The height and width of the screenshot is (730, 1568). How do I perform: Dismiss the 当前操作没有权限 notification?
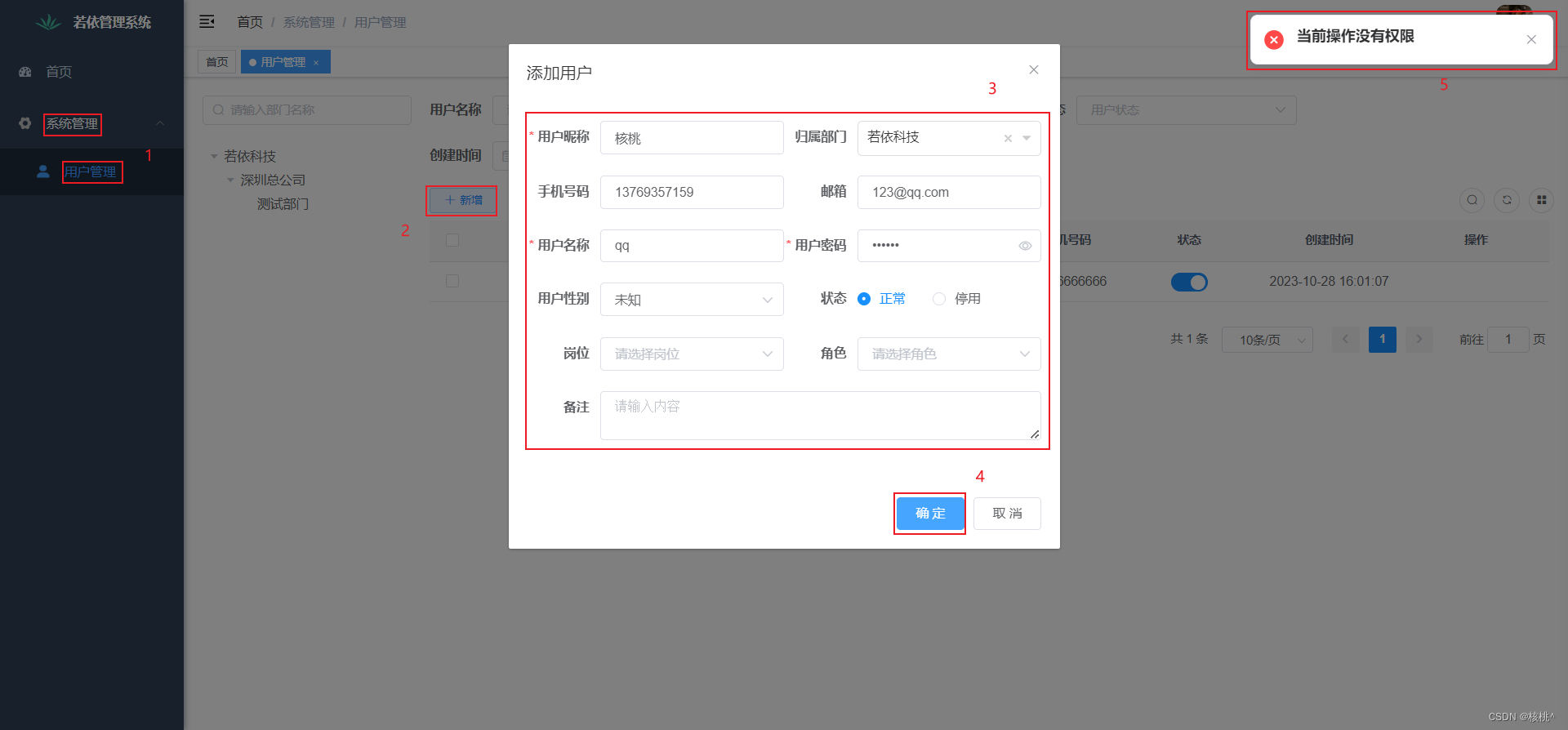tap(1531, 39)
